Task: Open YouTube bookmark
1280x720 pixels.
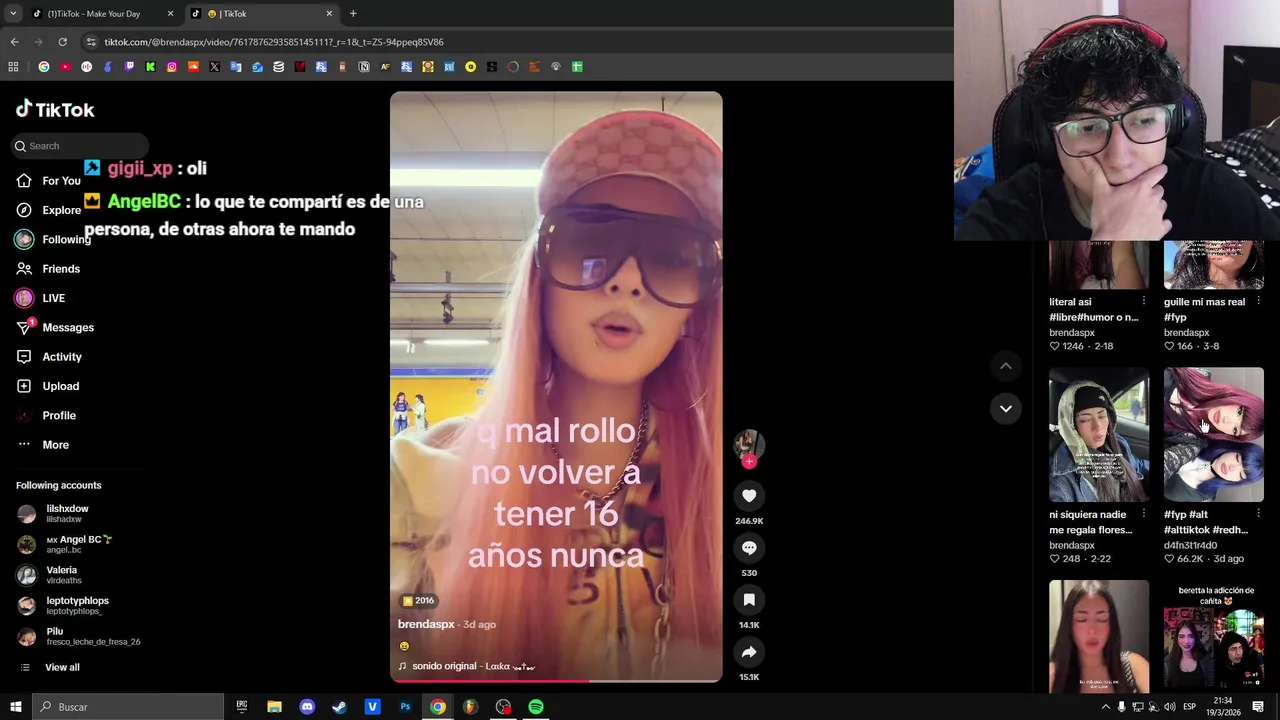Action: (65, 67)
